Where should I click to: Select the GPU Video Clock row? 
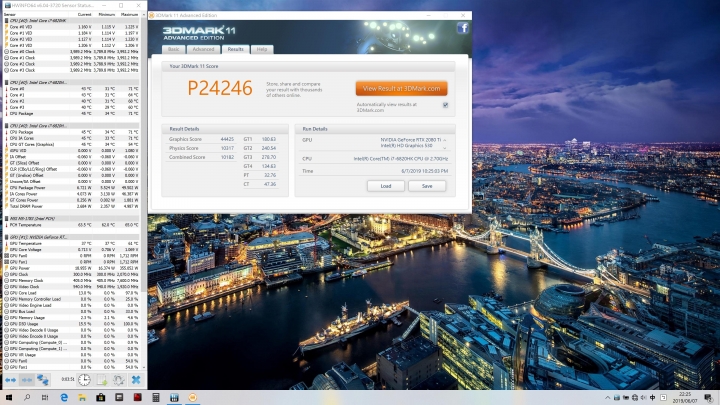tap(71, 287)
